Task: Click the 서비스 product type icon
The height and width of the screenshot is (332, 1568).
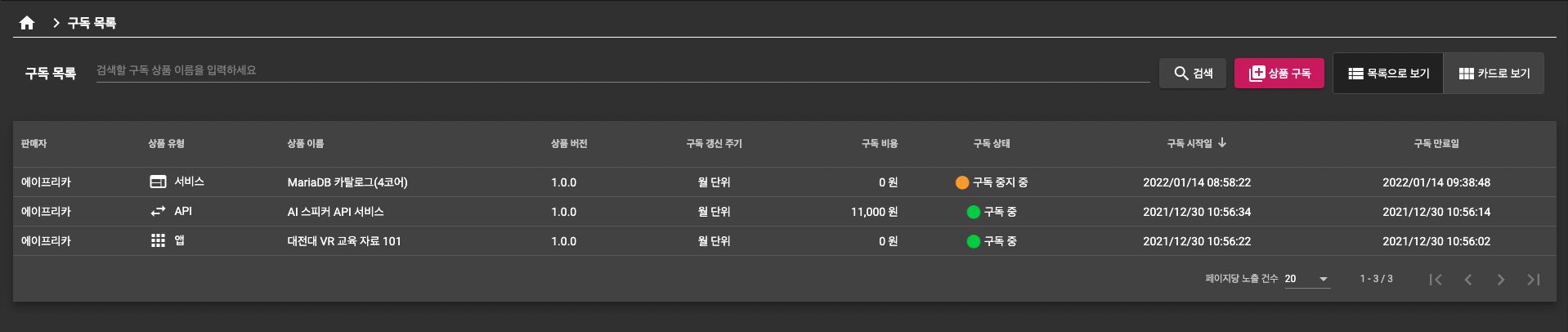Action: 158,182
